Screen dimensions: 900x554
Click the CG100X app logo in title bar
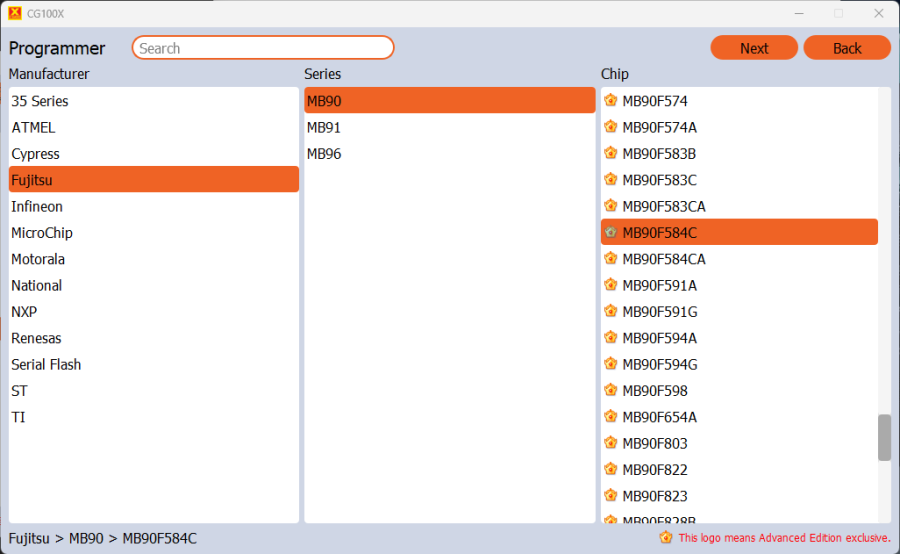[14, 13]
